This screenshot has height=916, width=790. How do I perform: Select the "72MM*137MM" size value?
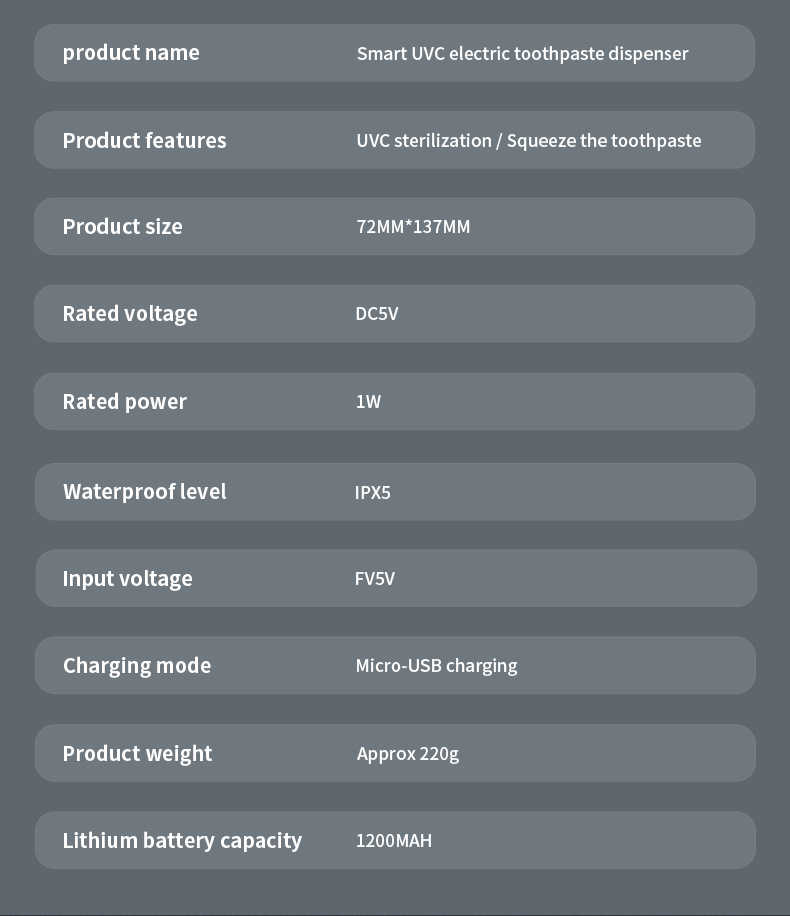[413, 227]
